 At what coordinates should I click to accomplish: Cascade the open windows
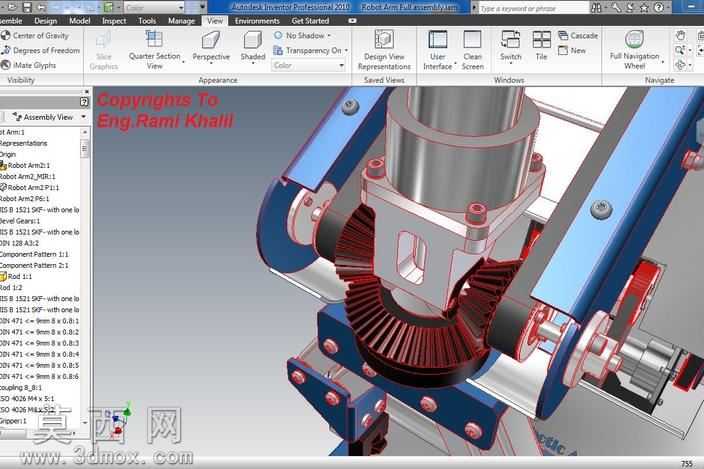point(578,35)
